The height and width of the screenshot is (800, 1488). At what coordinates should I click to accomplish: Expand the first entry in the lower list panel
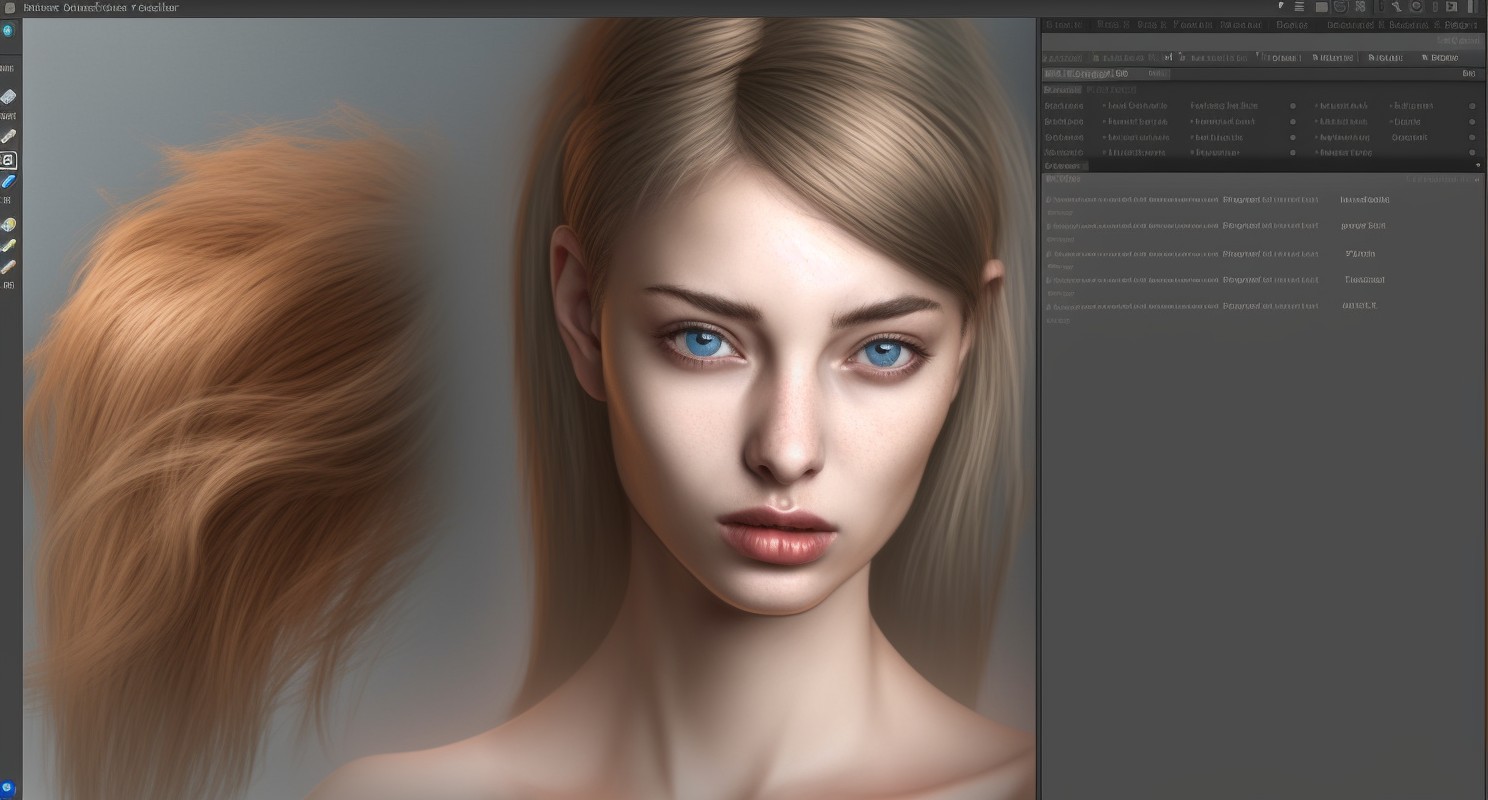click(x=1048, y=200)
